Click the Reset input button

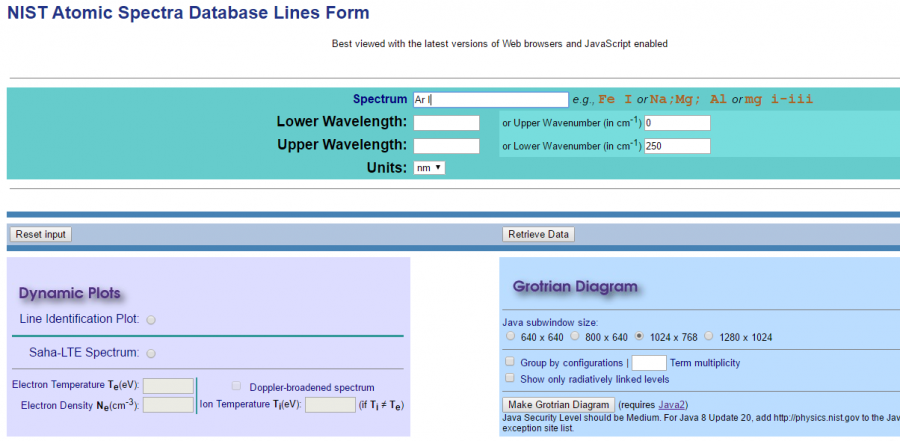click(x=41, y=234)
